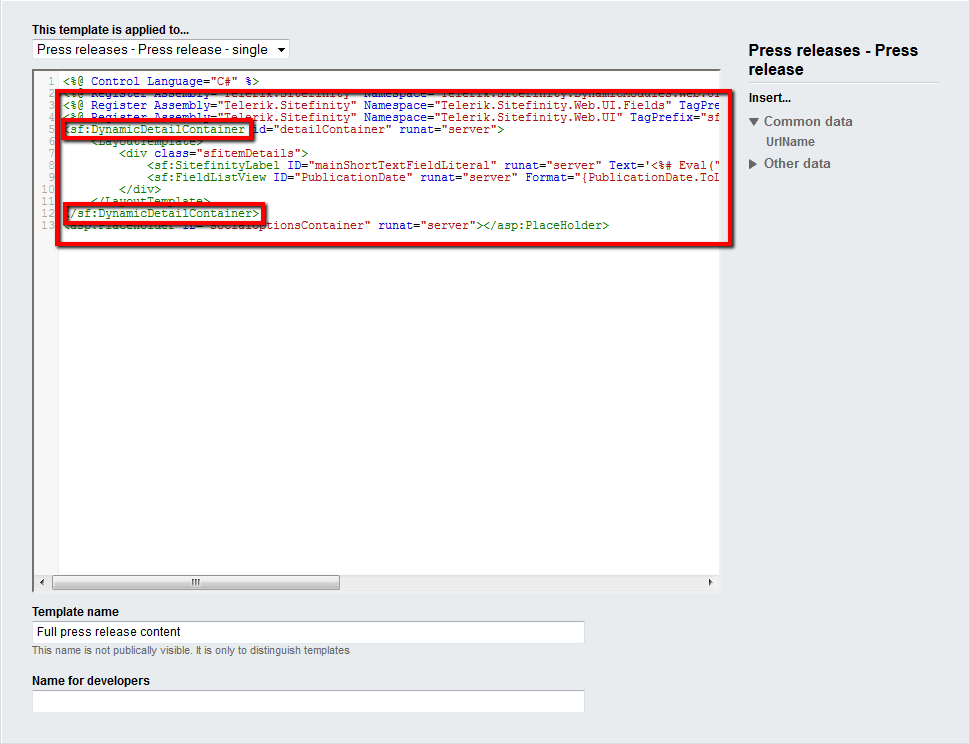Insert the UrlName field
The image size is (970, 744).
790,142
